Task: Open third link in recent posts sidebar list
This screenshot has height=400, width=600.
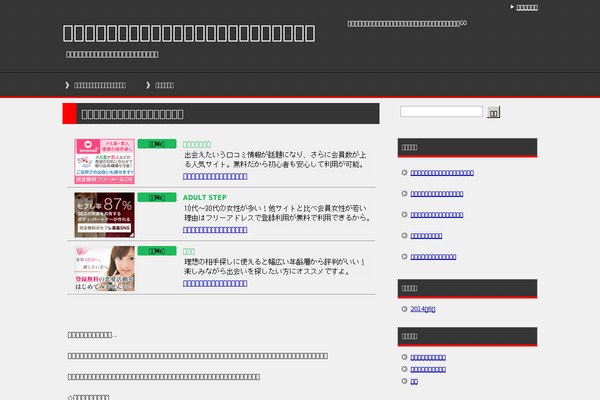Action: click(x=437, y=215)
